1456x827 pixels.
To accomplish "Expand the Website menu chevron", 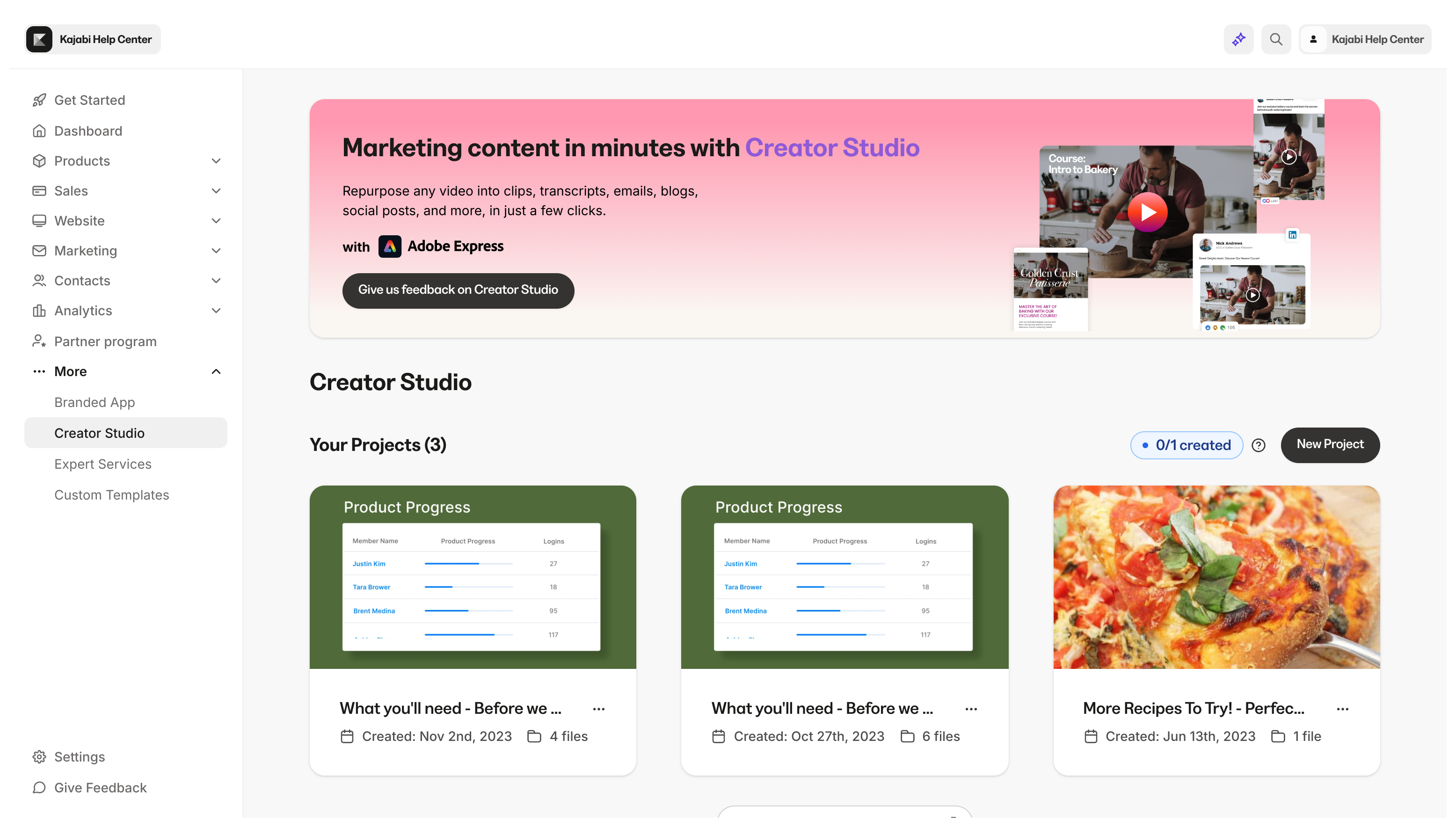I will click(x=216, y=220).
